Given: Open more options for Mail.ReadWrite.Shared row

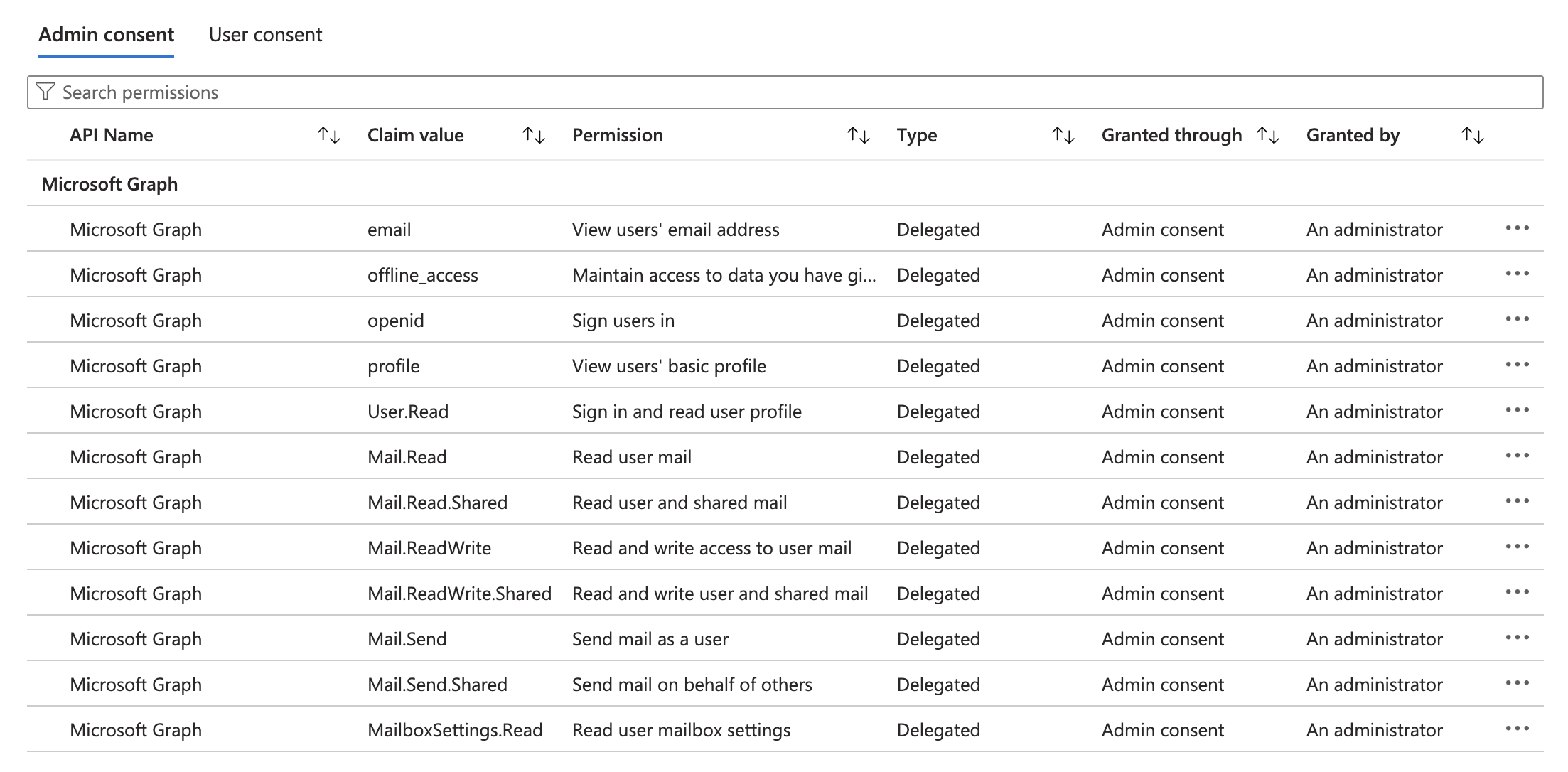Looking at the screenshot, I should tap(1518, 592).
